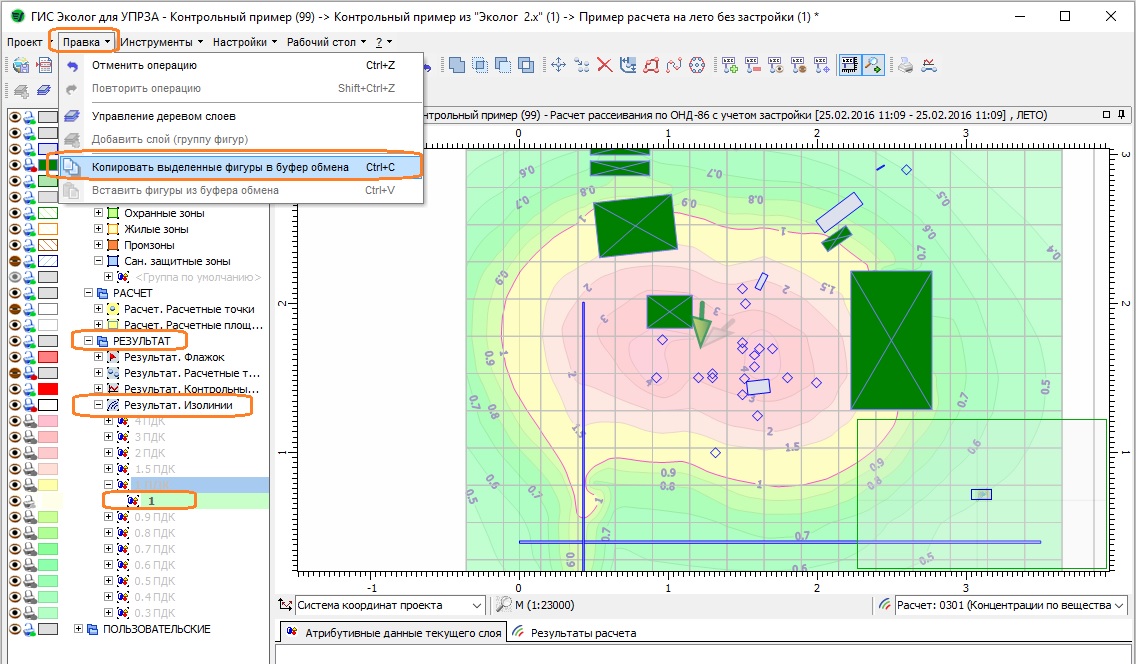Click Управление деревом слоев menu entry
This screenshot has width=1136, height=664.
point(164,116)
